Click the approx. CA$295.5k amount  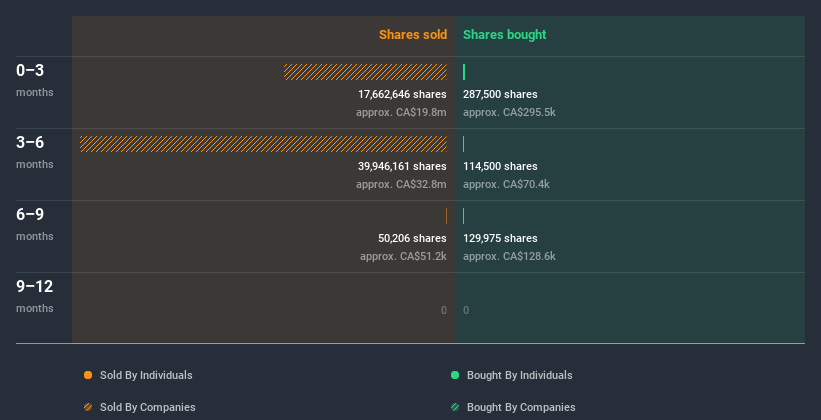509,112
